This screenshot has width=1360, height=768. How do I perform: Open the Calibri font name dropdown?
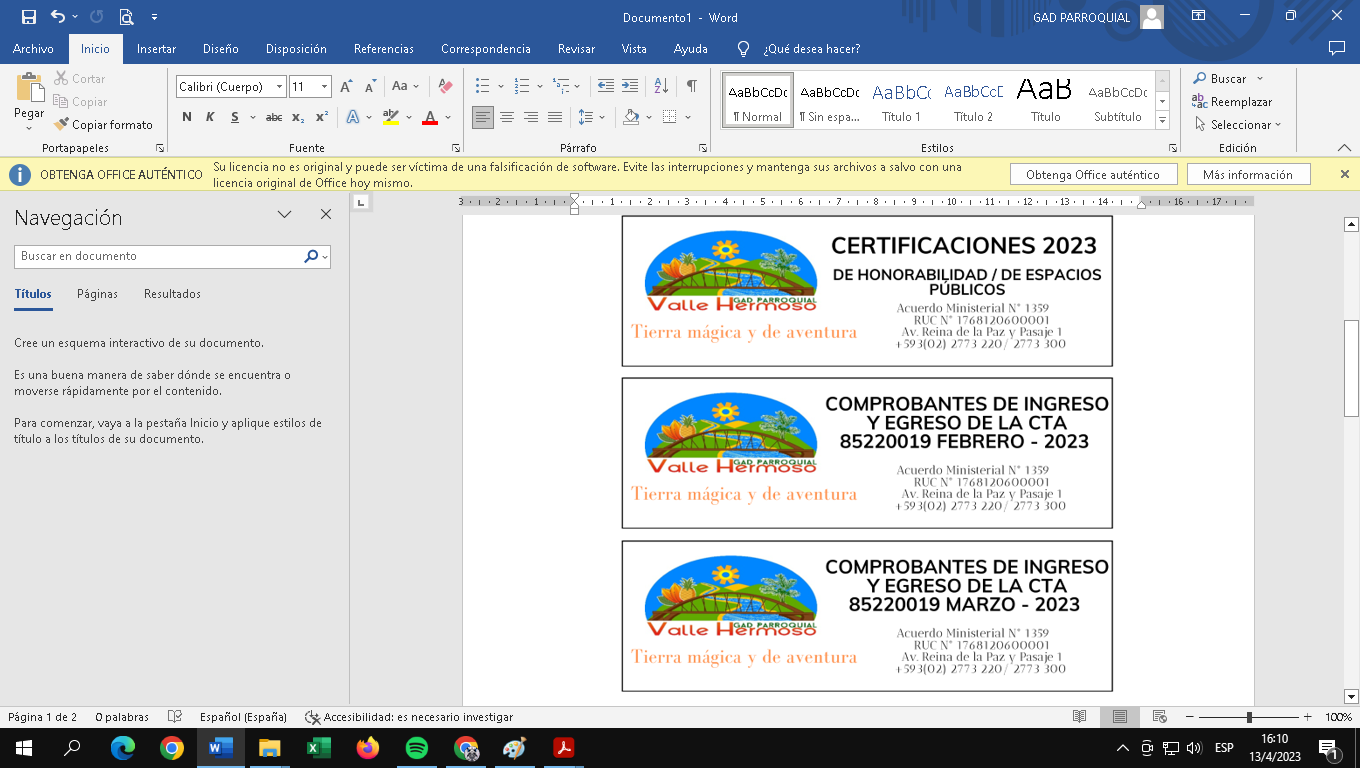279,87
